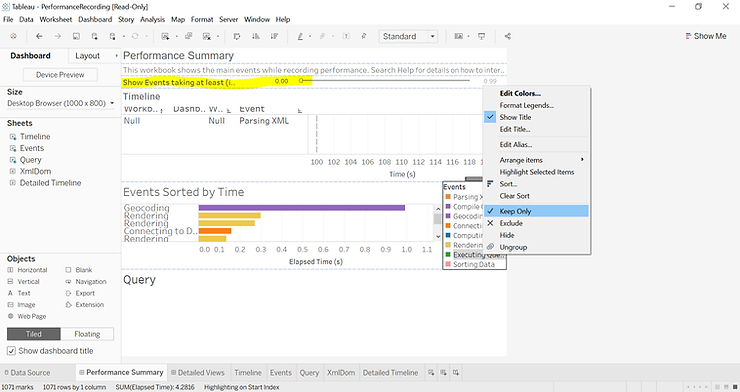
Task: Click the Parsing XML orange legend swatch
Action: pos(448,197)
